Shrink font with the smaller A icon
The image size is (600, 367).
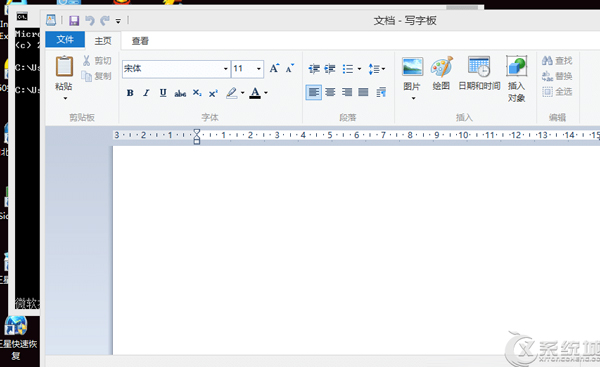pyautogui.click(x=290, y=68)
